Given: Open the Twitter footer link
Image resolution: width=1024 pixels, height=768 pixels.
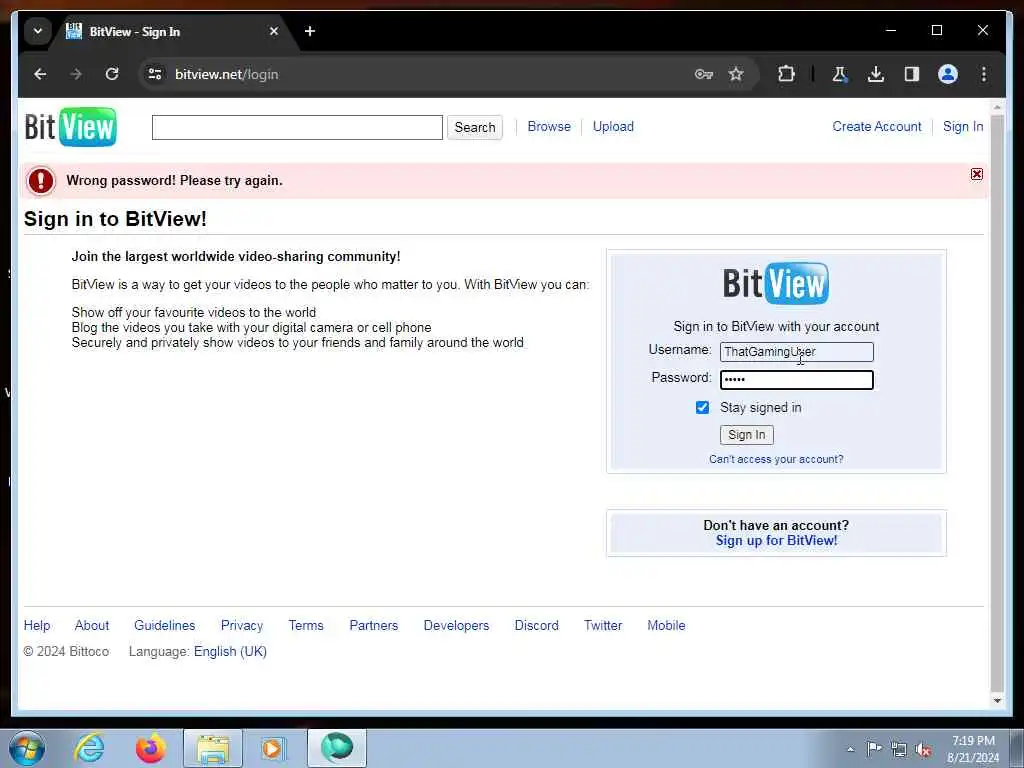Looking at the screenshot, I should point(603,626).
